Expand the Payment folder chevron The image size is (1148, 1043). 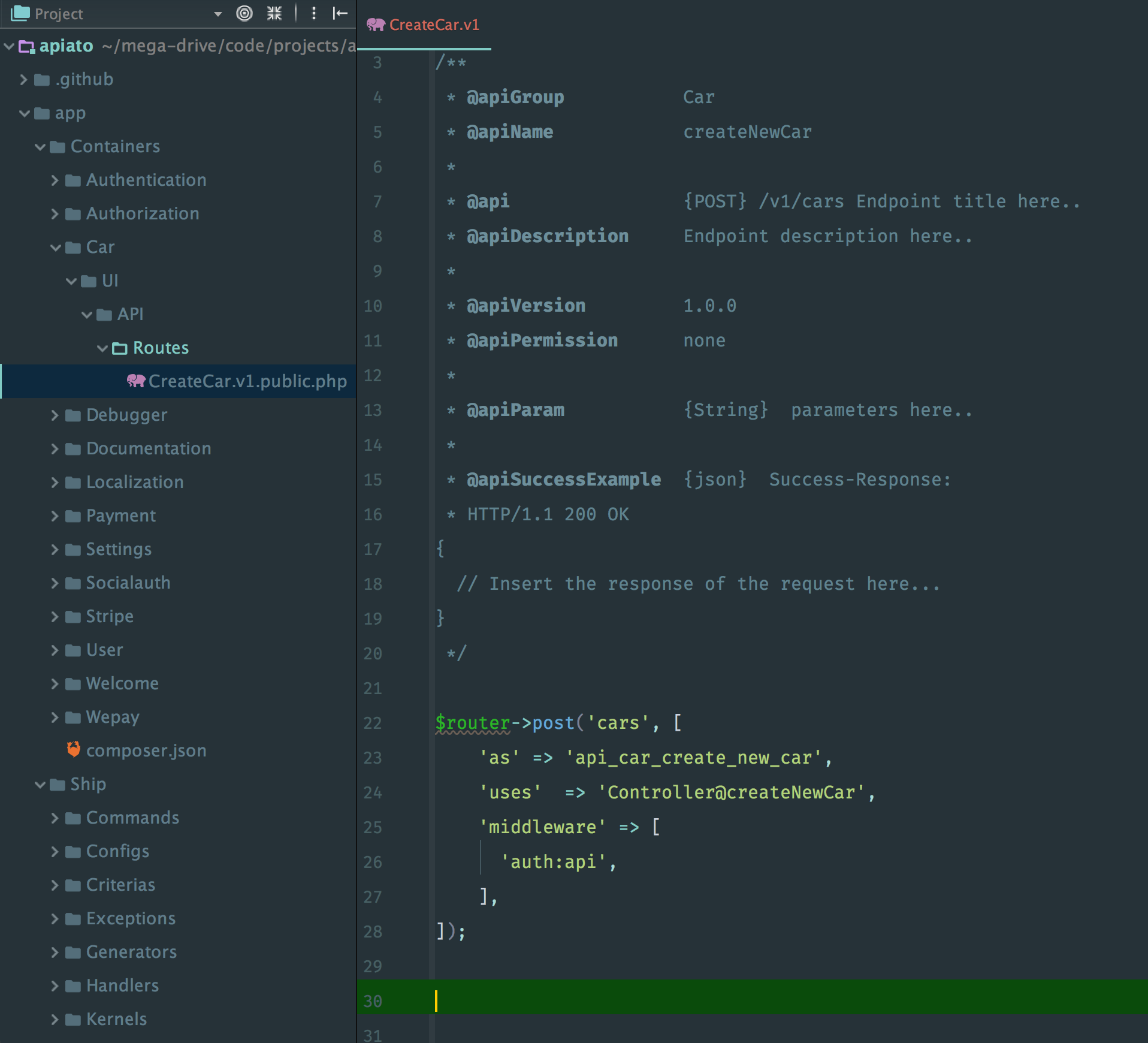(x=55, y=516)
